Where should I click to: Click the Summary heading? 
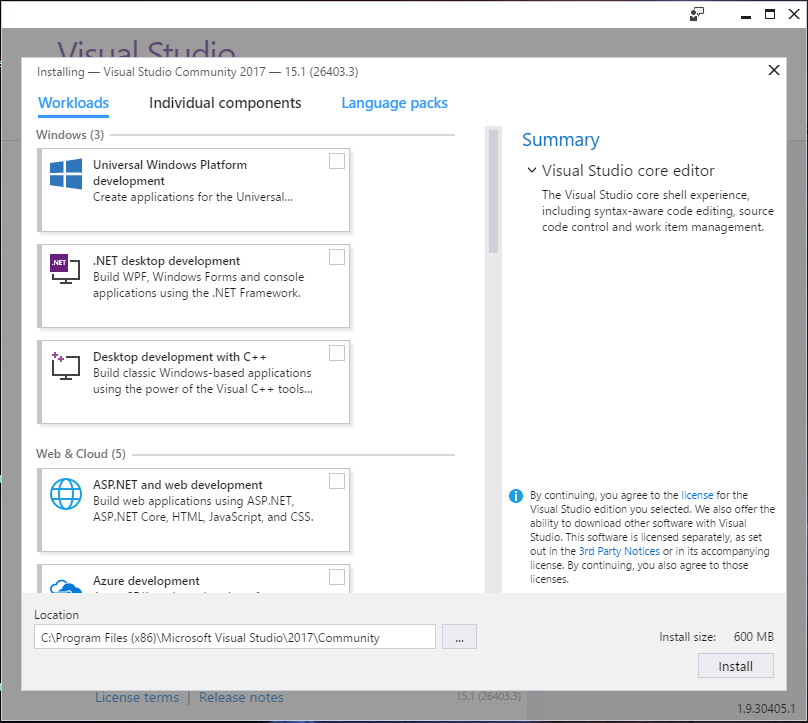click(561, 140)
